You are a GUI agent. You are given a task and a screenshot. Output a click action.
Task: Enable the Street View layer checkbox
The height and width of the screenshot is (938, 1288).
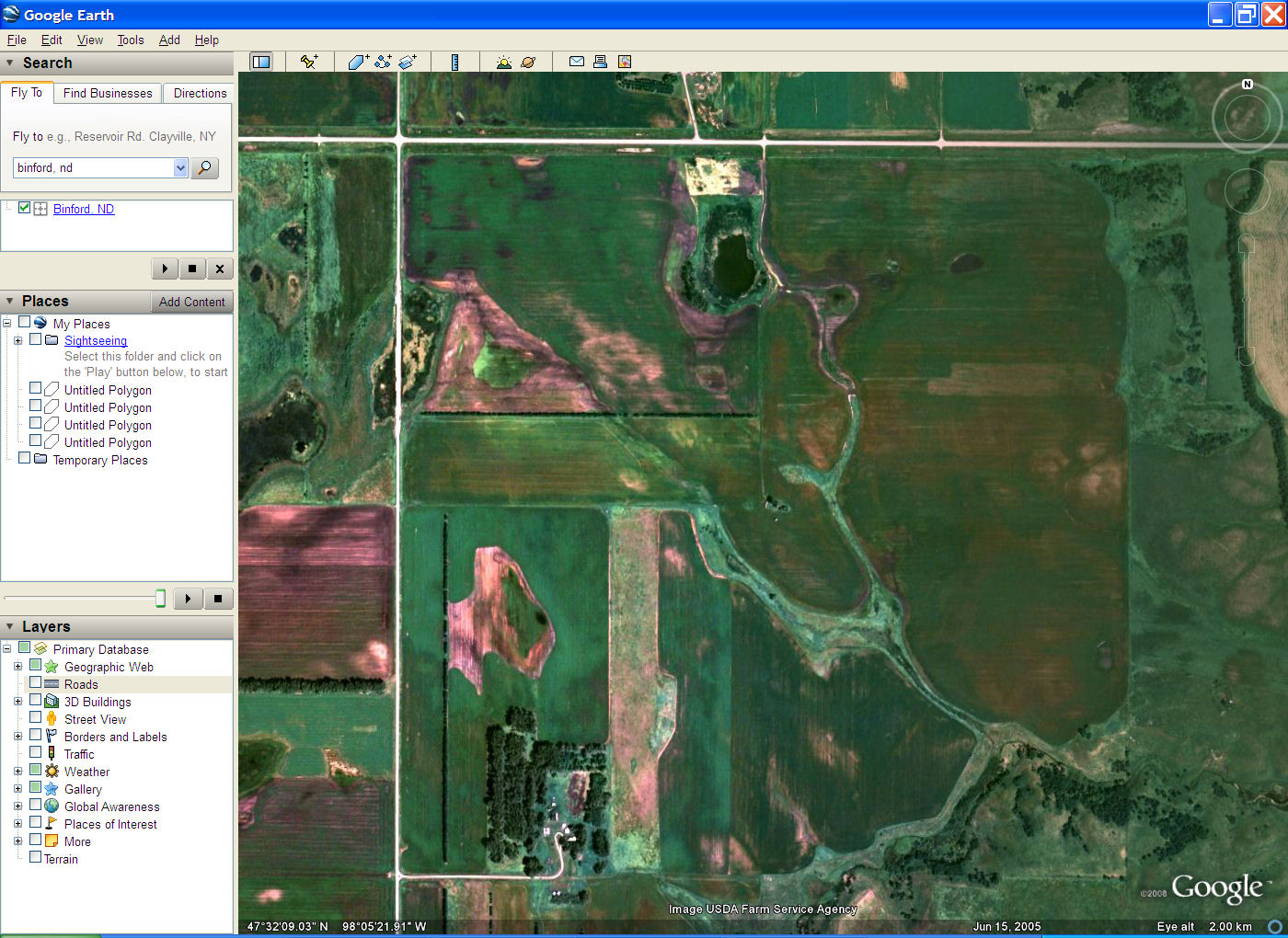click(x=35, y=718)
